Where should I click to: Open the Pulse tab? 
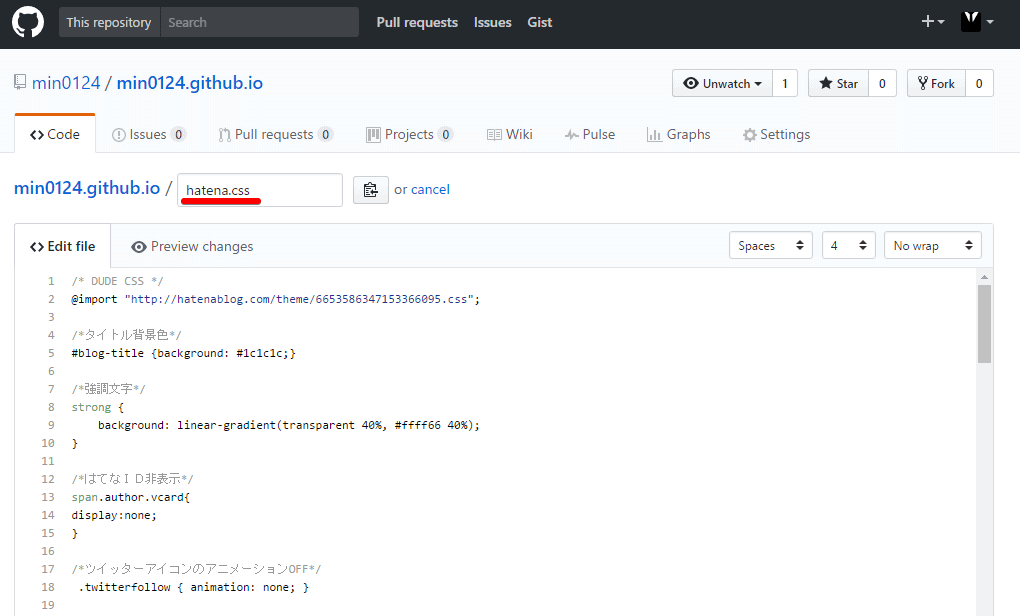pyautogui.click(x=589, y=134)
